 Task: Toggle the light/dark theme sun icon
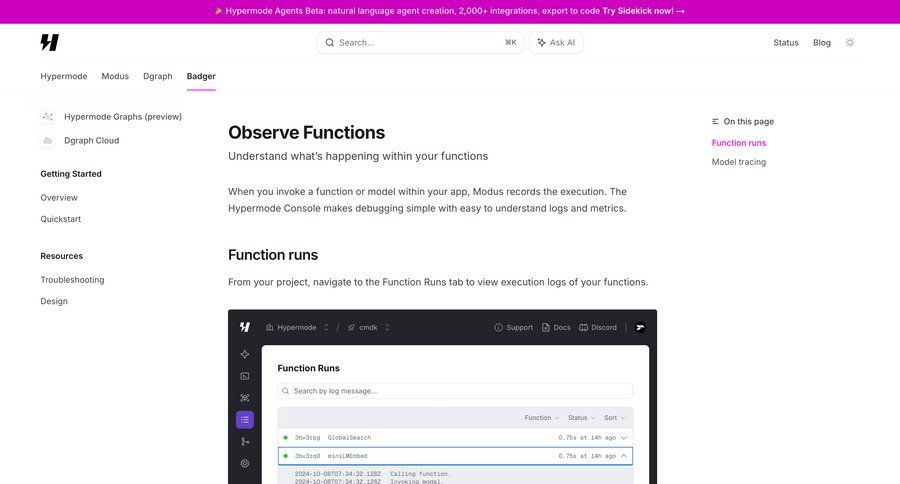tap(850, 42)
